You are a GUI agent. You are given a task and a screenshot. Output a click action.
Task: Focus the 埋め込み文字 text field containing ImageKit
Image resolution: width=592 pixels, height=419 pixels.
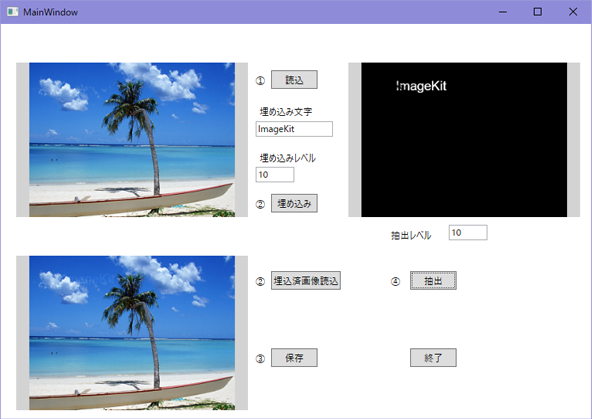click(294, 129)
